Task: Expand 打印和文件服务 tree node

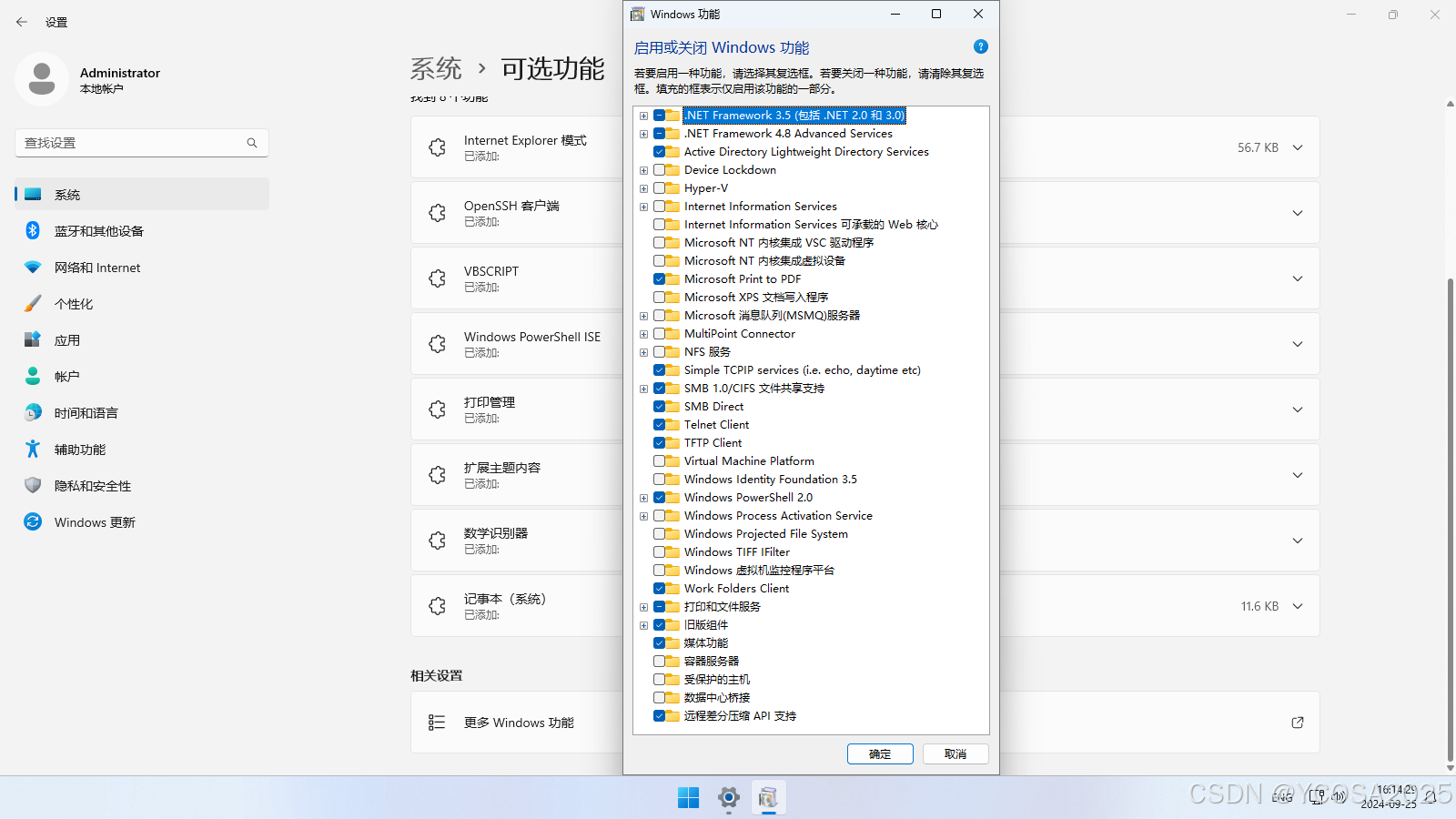Action: [643, 607]
